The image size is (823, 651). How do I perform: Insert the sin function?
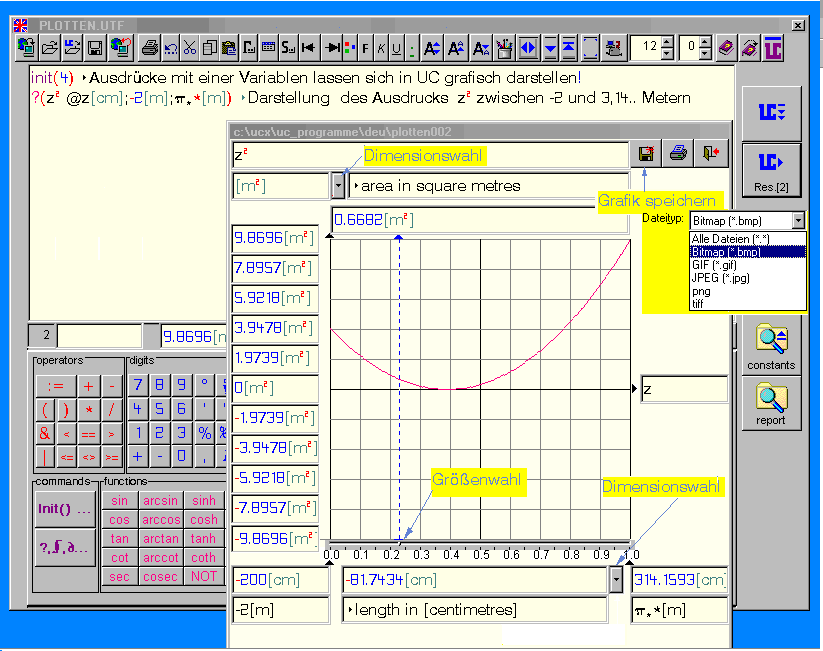pyautogui.click(x=119, y=501)
